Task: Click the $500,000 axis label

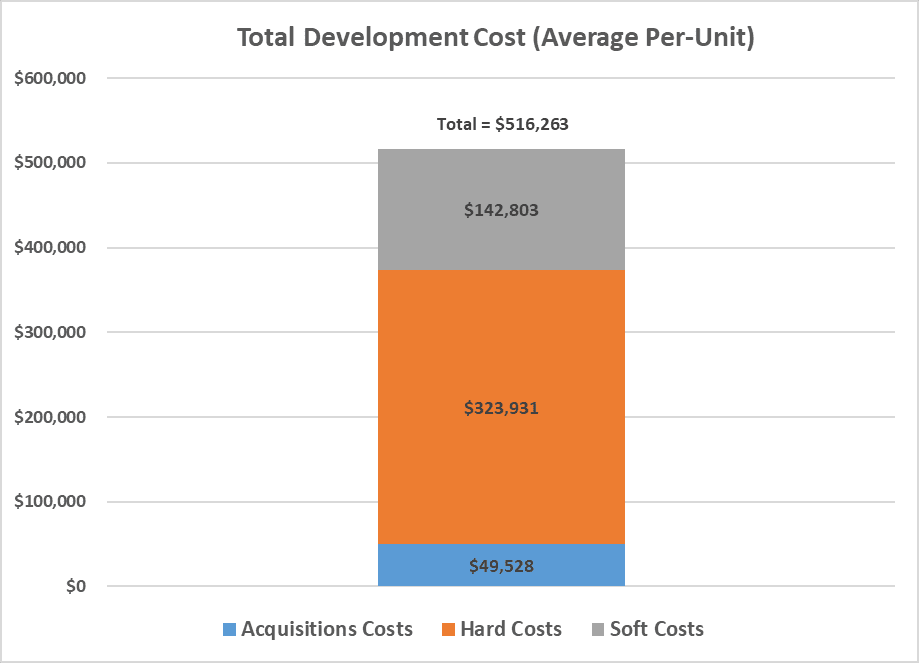Action: pyautogui.click(x=50, y=162)
